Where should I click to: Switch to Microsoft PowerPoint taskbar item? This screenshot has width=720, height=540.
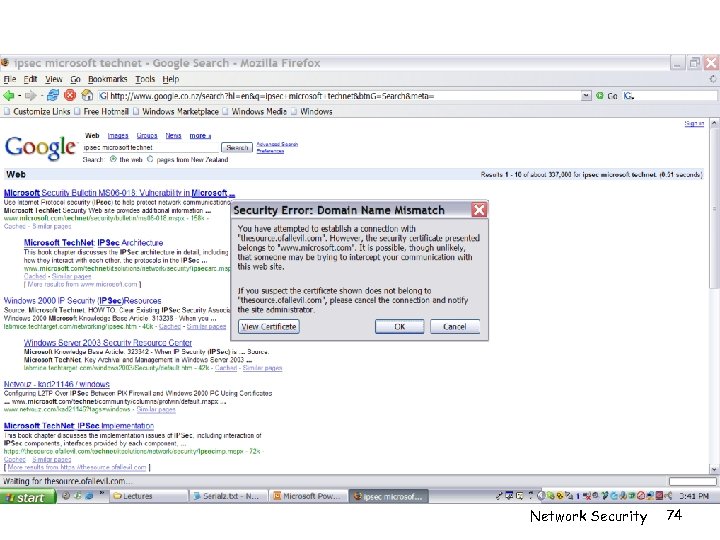tap(307, 496)
